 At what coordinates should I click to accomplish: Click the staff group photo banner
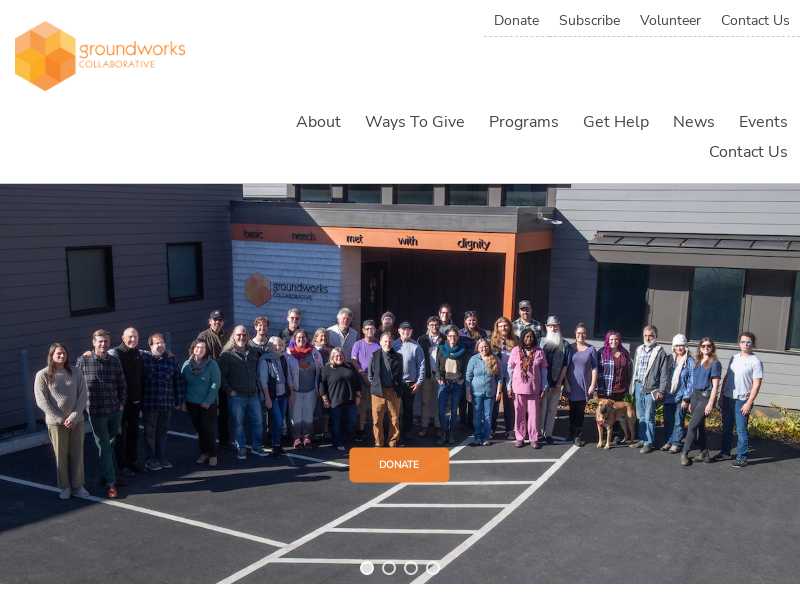point(400,384)
